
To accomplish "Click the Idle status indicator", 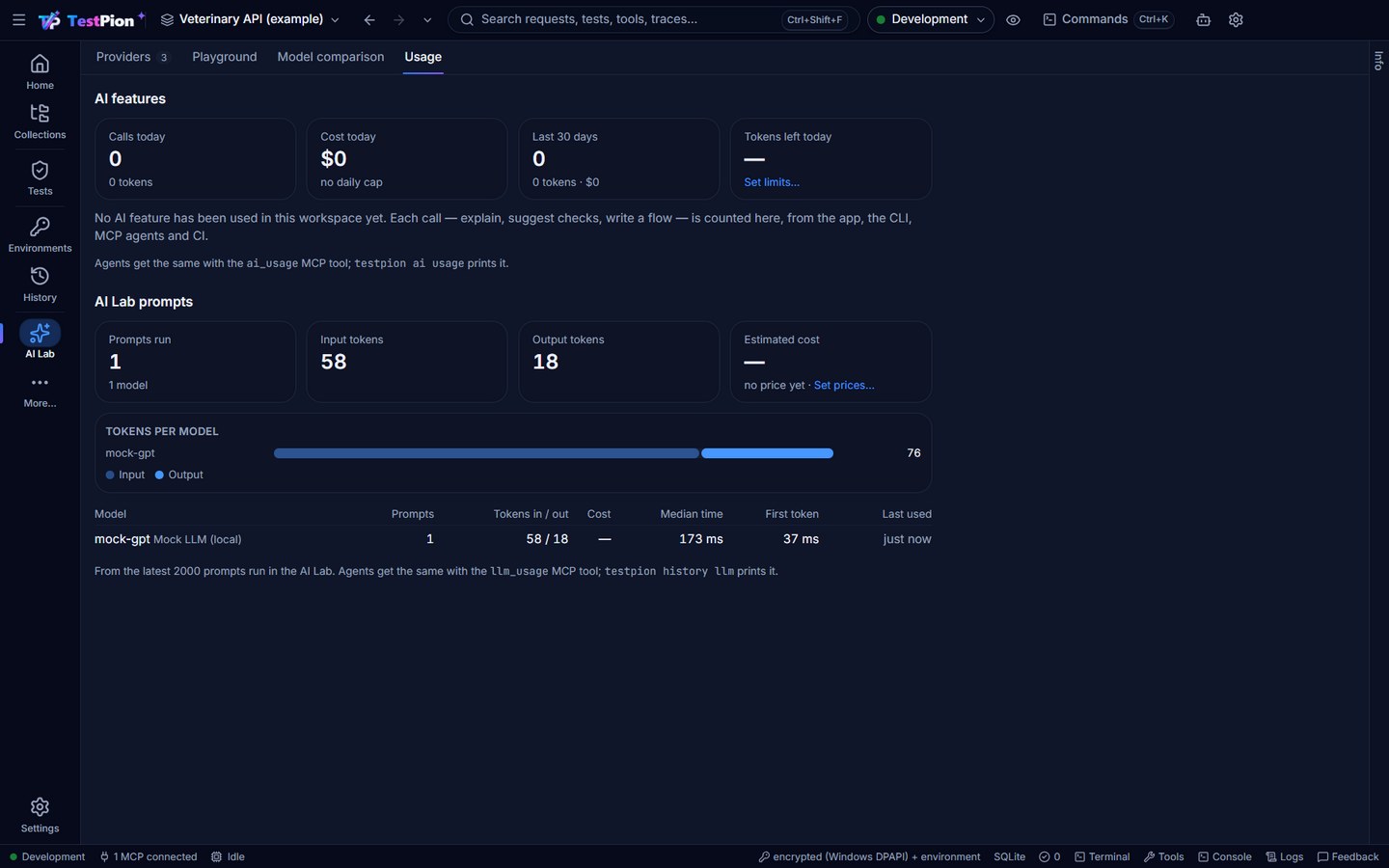I will pos(228,856).
